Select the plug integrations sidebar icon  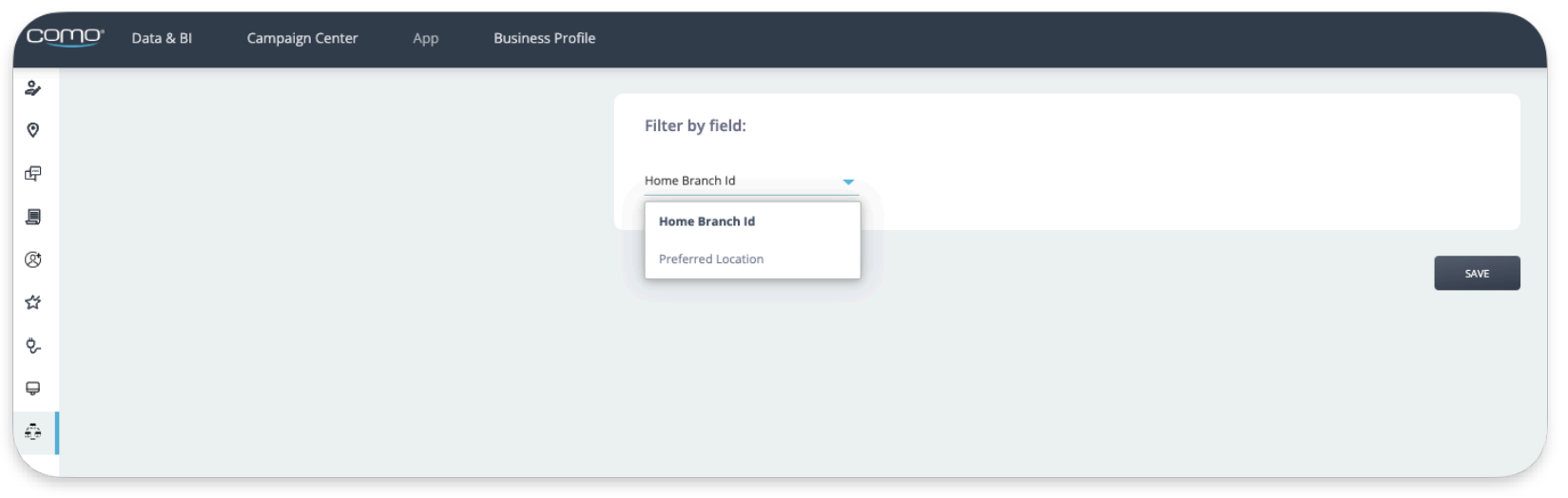coord(33,346)
